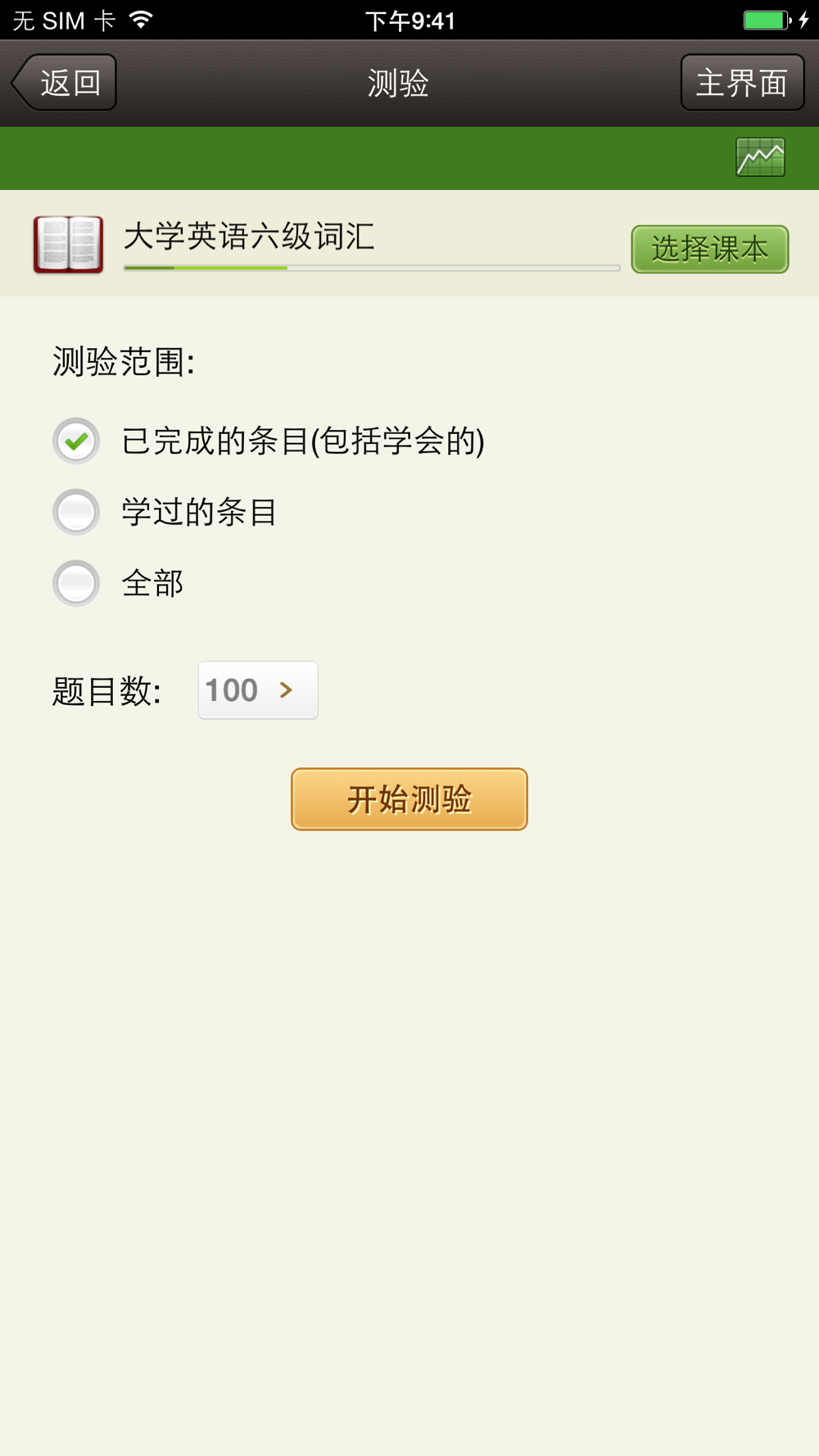Go back using the 返回 button
Screen dimensions: 819x1456
point(66,83)
